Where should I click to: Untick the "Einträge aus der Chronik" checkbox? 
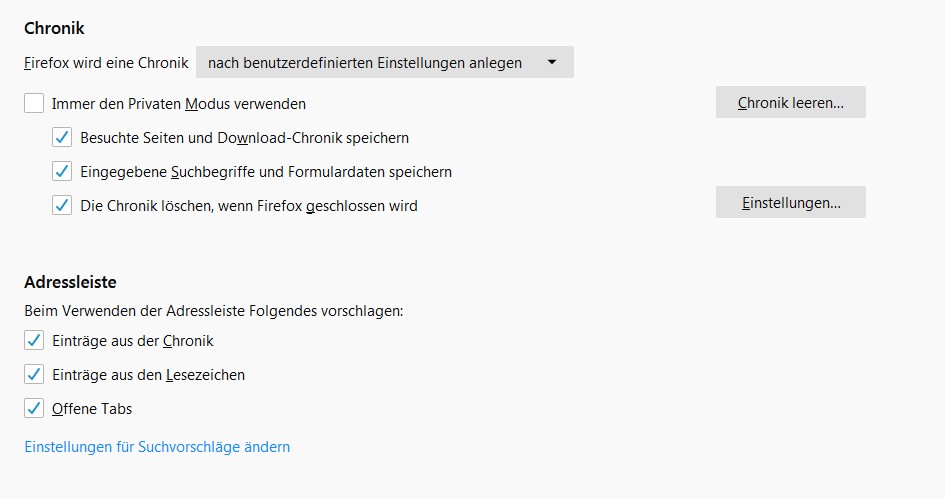[34, 340]
